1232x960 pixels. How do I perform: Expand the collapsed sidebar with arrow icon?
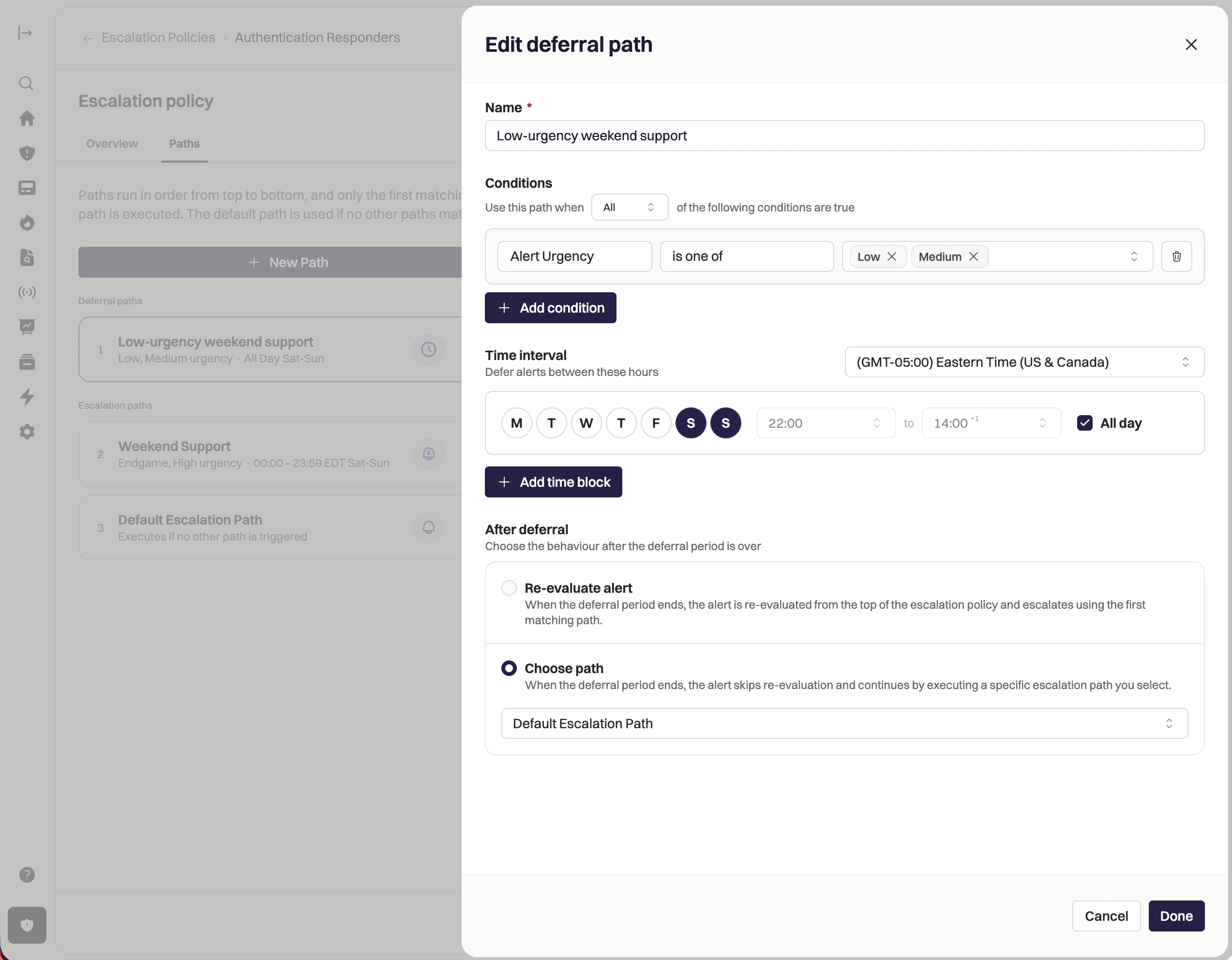25,33
